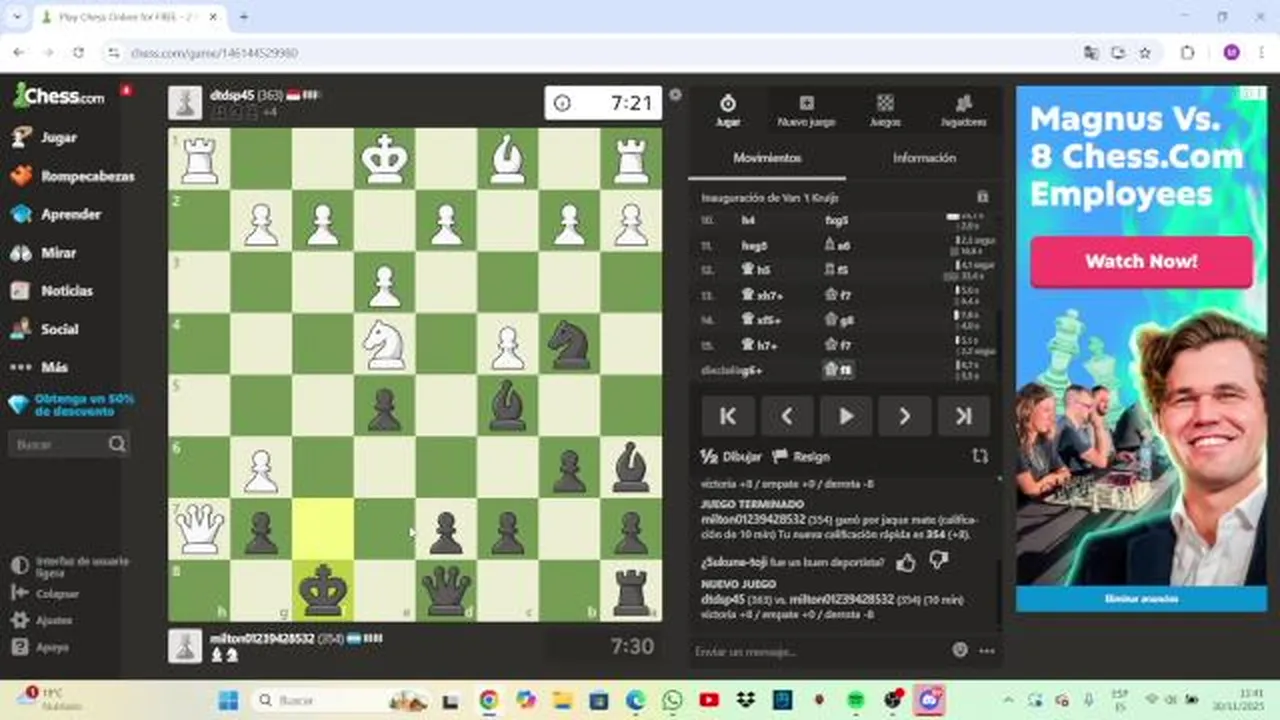The height and width of the screenshot is (720, 1280).
Task: Expand the Más menu in the sidebar
Action: coord(40,367)
